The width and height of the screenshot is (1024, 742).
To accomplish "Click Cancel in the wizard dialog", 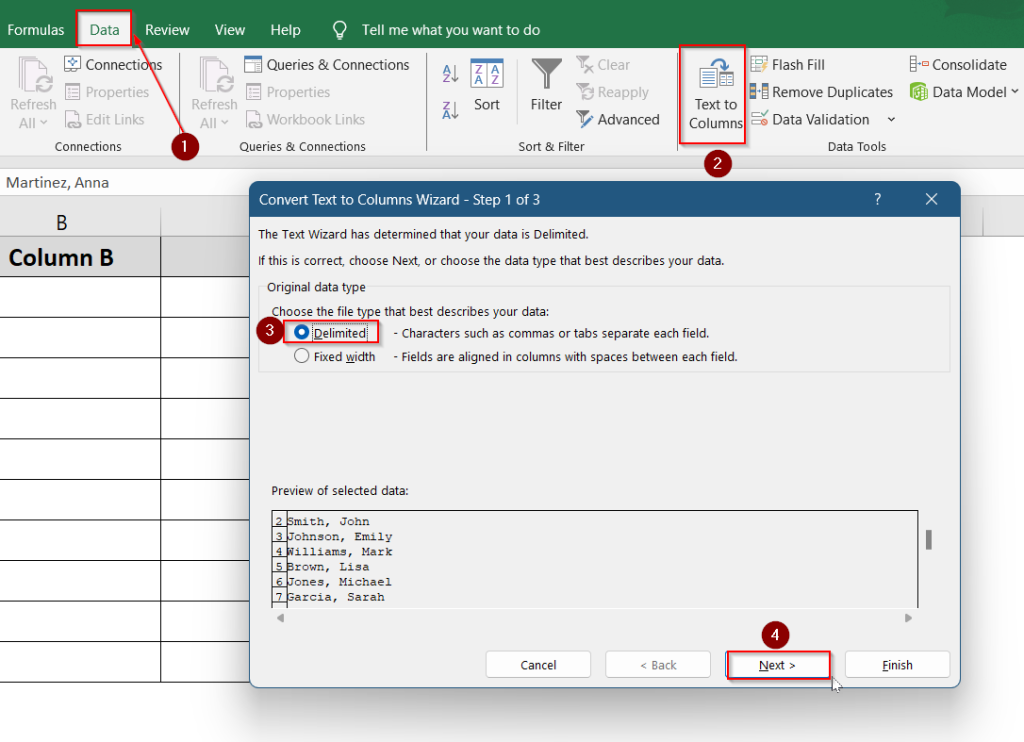I will (538, 665).
